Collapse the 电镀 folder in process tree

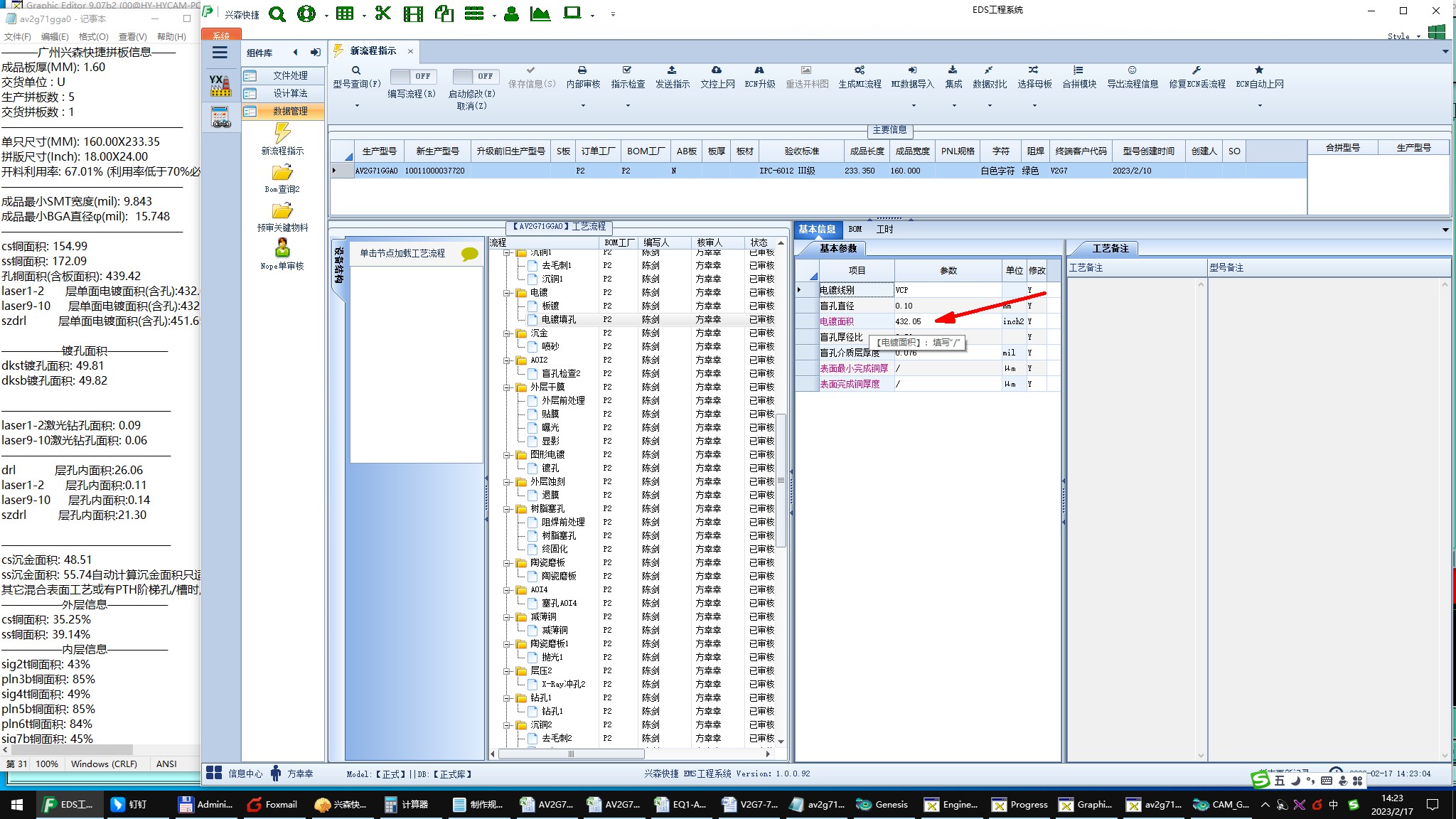[x=508, y=293]
